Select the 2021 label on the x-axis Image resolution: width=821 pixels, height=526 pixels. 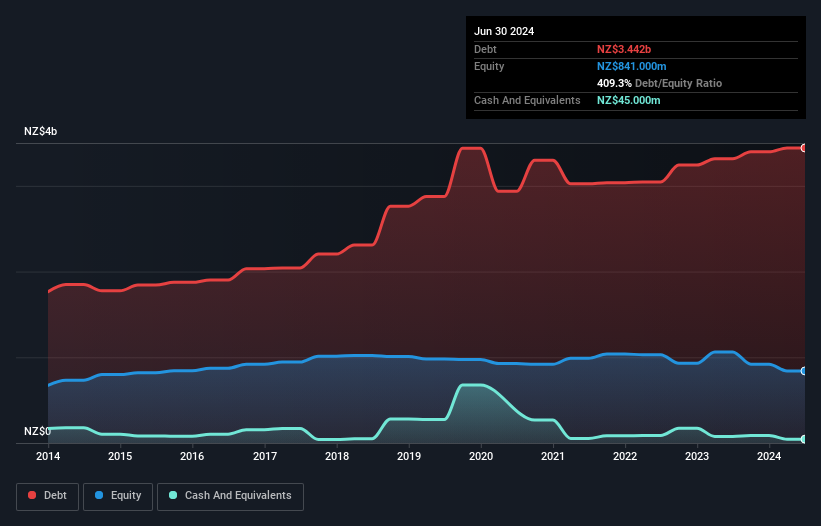[x=553, y=456]
